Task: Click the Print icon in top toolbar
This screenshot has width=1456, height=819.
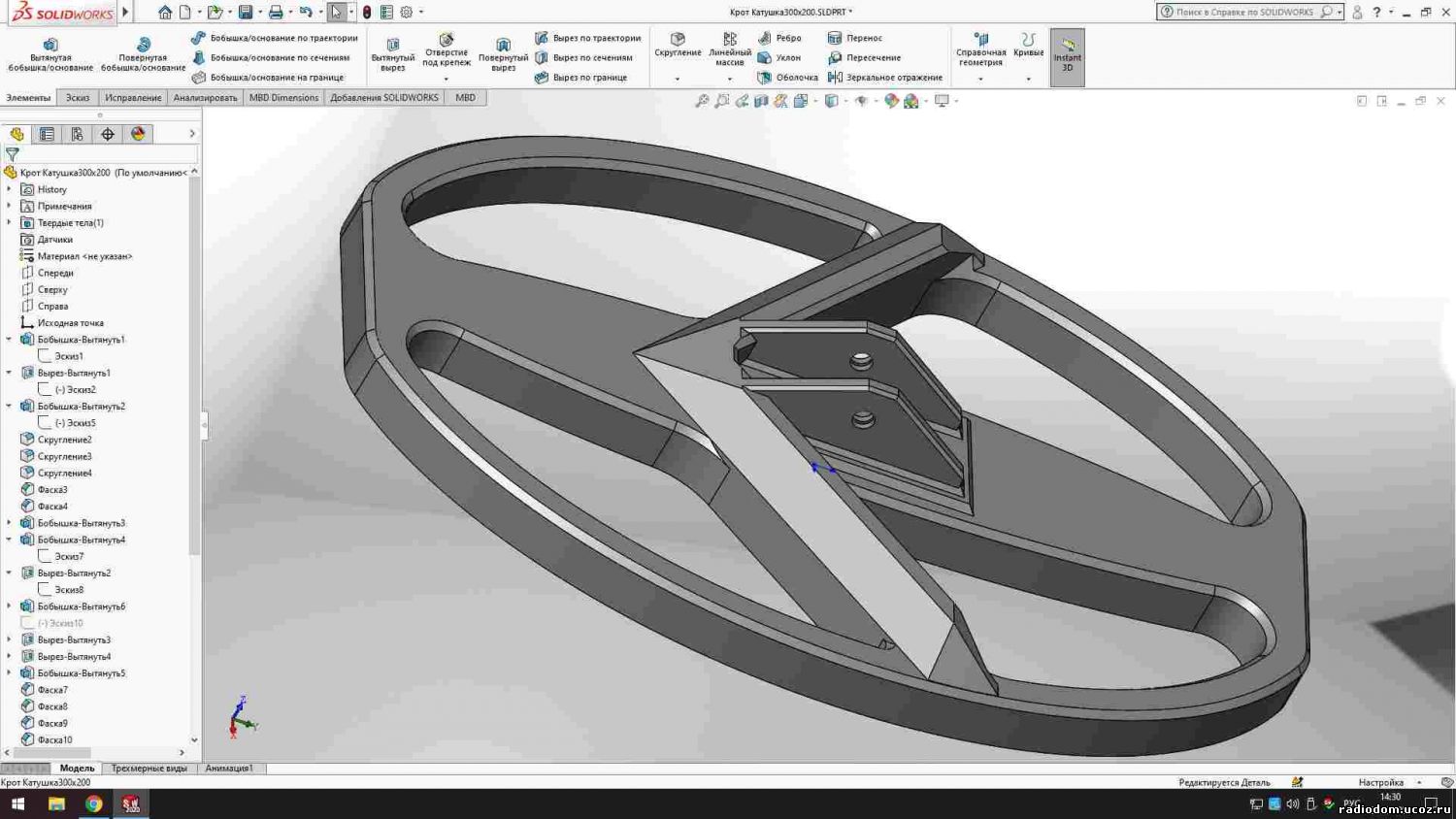Action: coord(276,12)
